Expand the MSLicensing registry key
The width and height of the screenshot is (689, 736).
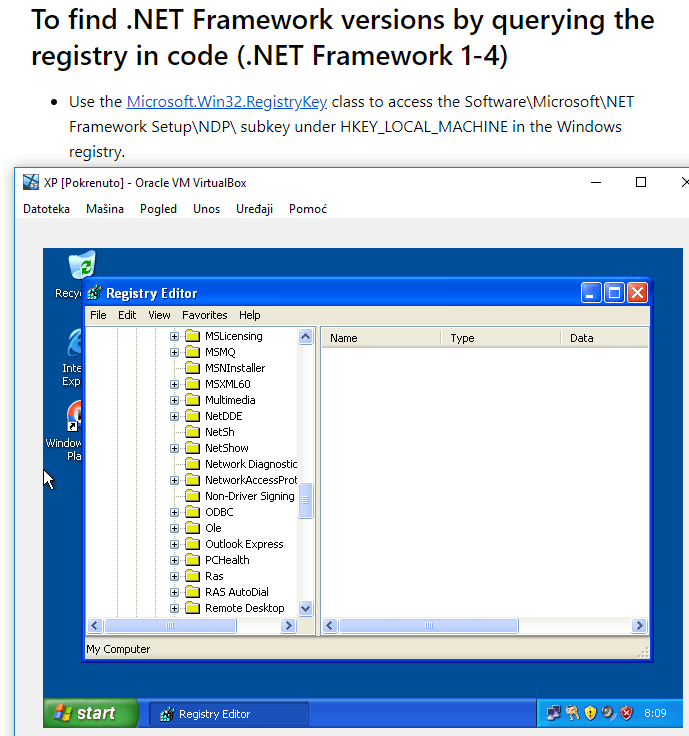pyautogui.click(x=174, y=337)
